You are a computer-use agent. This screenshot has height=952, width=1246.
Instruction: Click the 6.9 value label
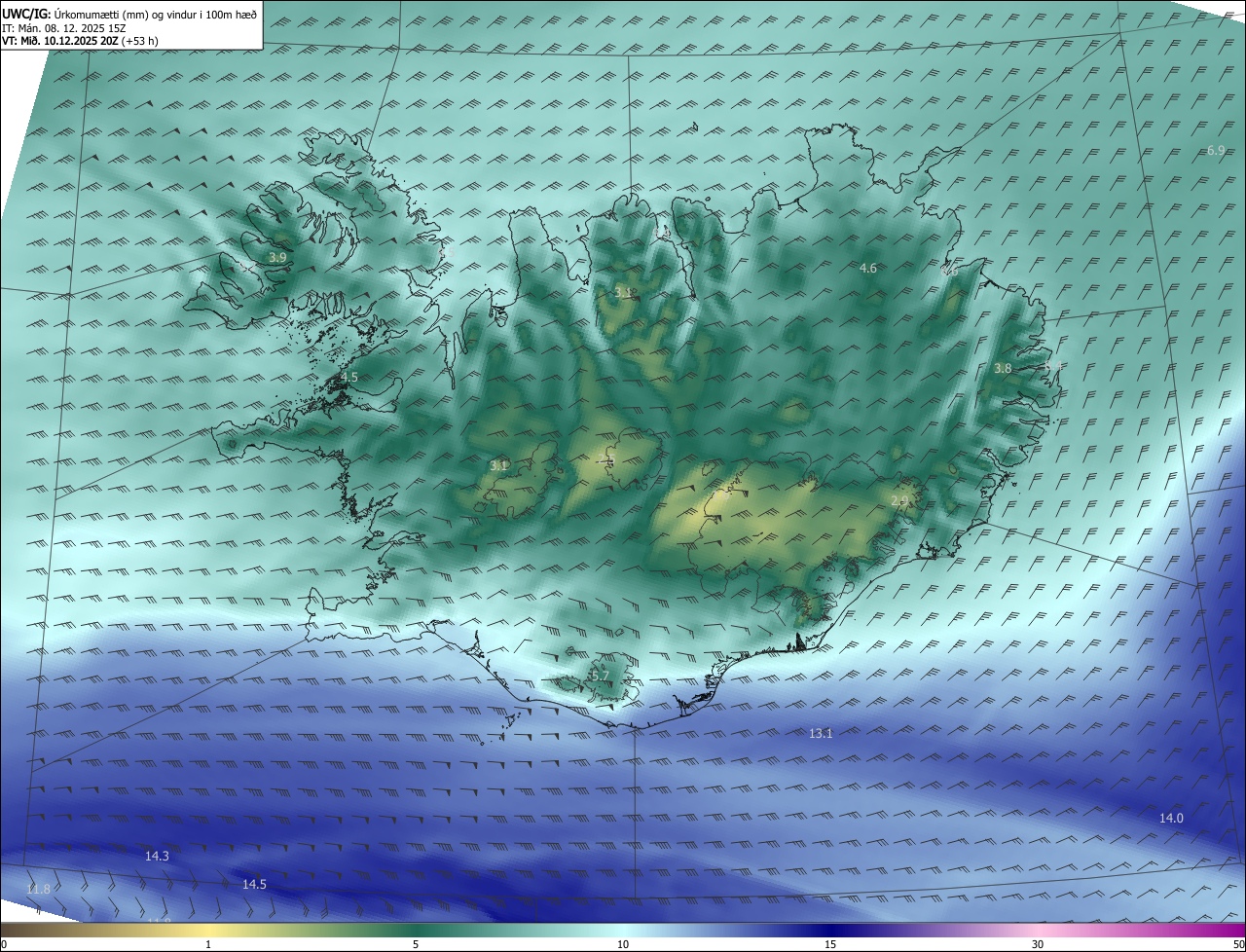(x=1216, y=150)
